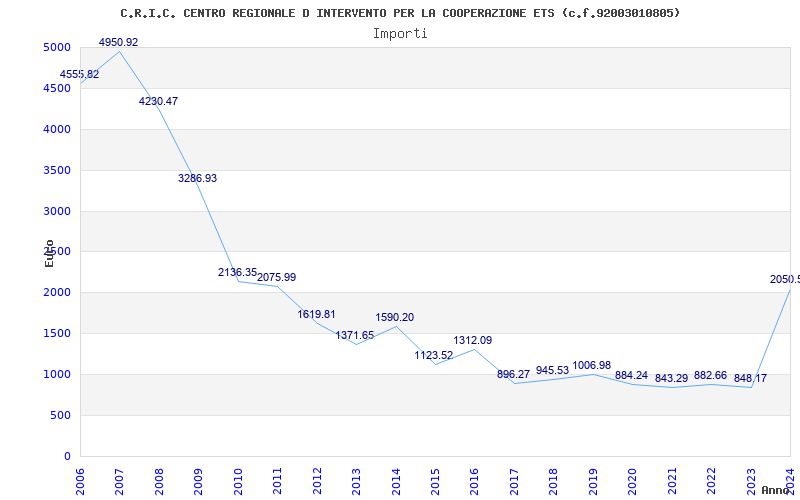
Task: Select the 1006.98 data point label
Action: 592,365
